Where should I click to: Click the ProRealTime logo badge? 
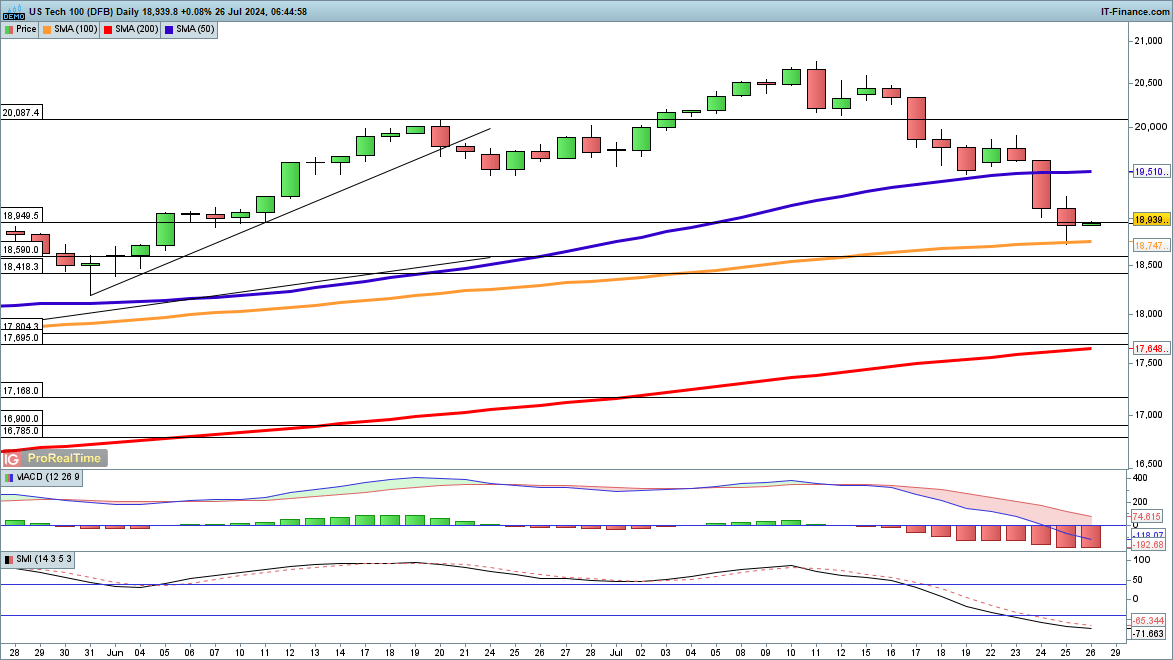click(55, 458)
